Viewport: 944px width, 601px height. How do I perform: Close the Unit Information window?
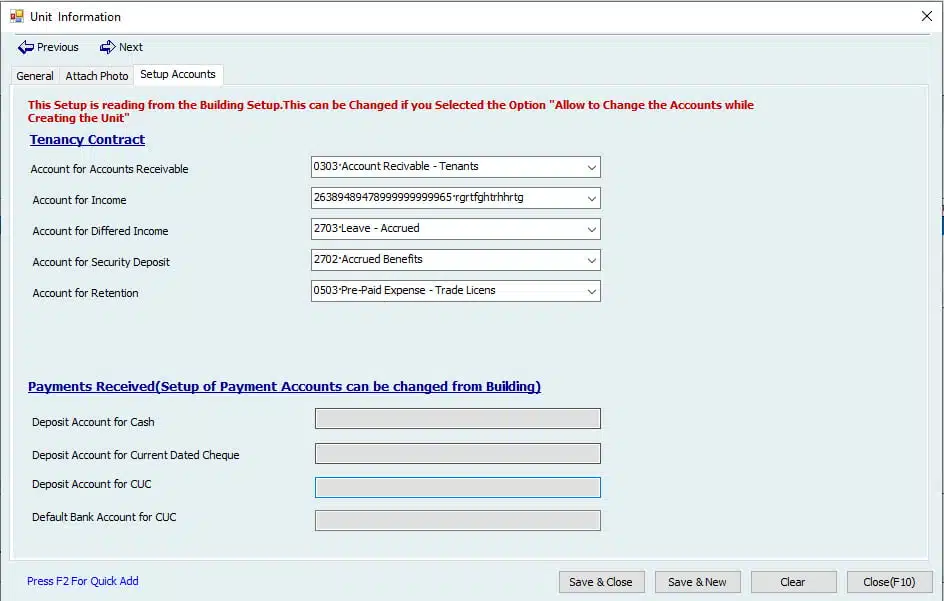pyautogui.click(x=927, y=16)
